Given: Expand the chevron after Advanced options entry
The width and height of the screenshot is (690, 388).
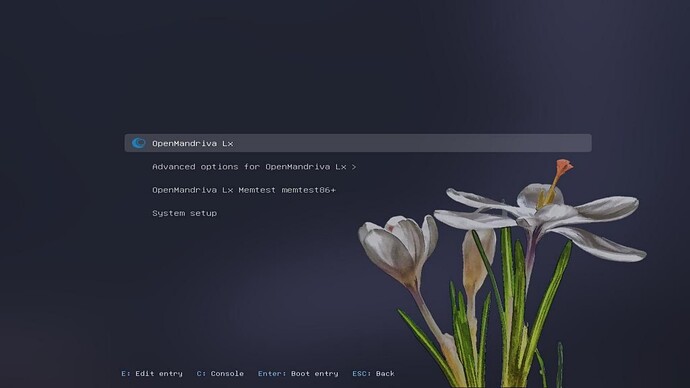Looking at the screenshot, I should point(353,167).
